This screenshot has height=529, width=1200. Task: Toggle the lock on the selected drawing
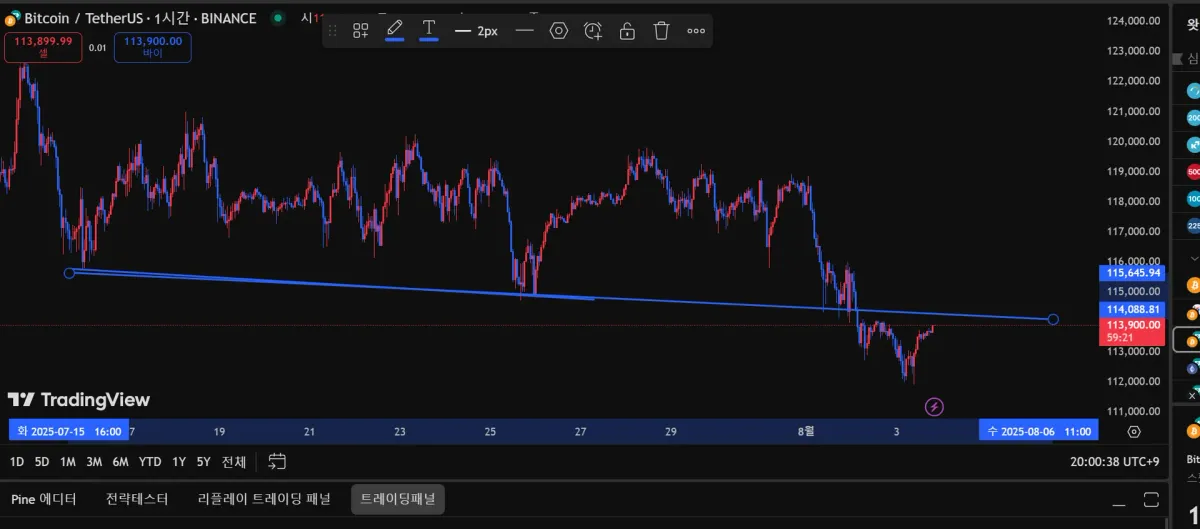point(627,31)
